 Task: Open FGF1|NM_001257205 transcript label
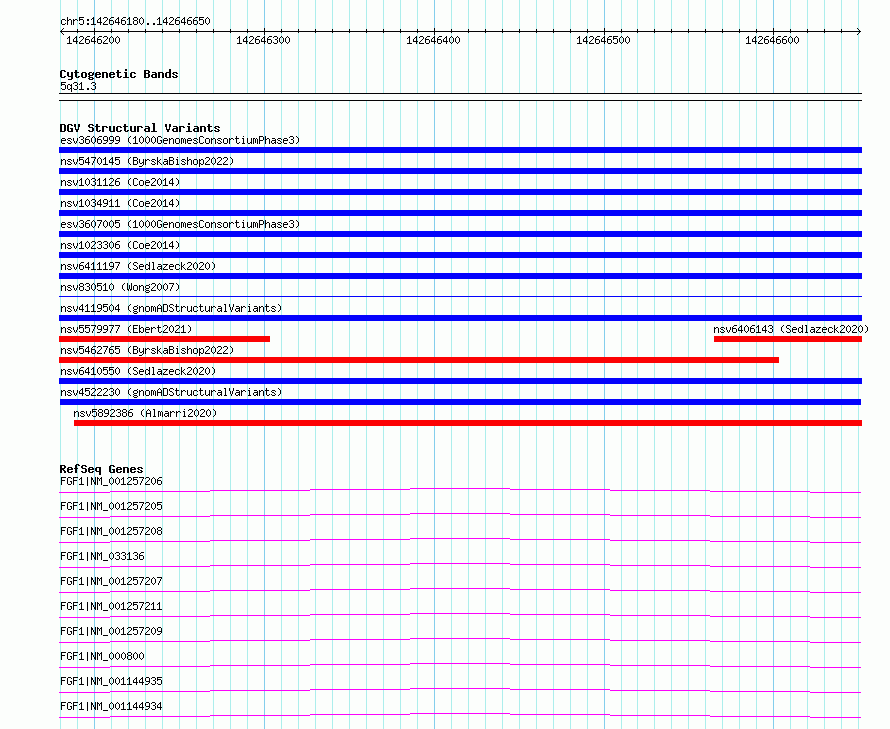(x=111, y=506)
